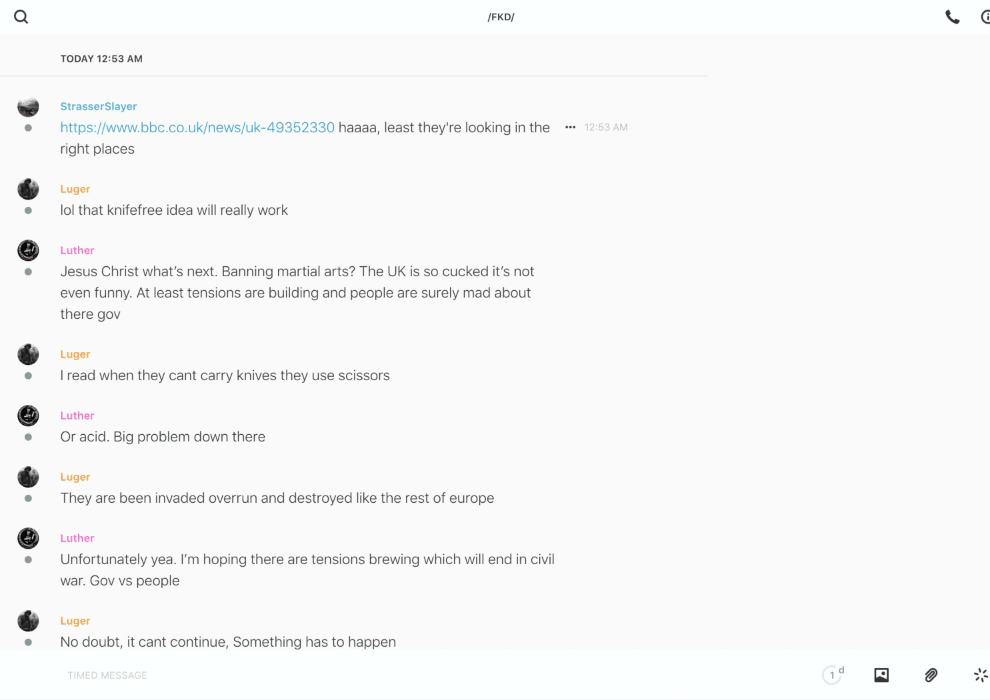Start a voice call with the phone icon
Viewport: 990px width, 700px height.
coord(952,17)
